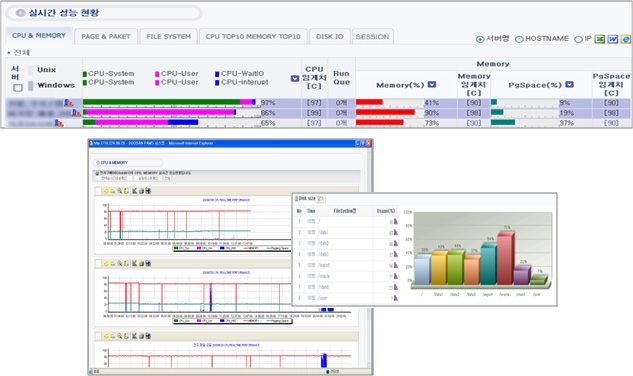Click the tallest red bar in disk chart
Viewport: 633px width, 376px height.
505,258
